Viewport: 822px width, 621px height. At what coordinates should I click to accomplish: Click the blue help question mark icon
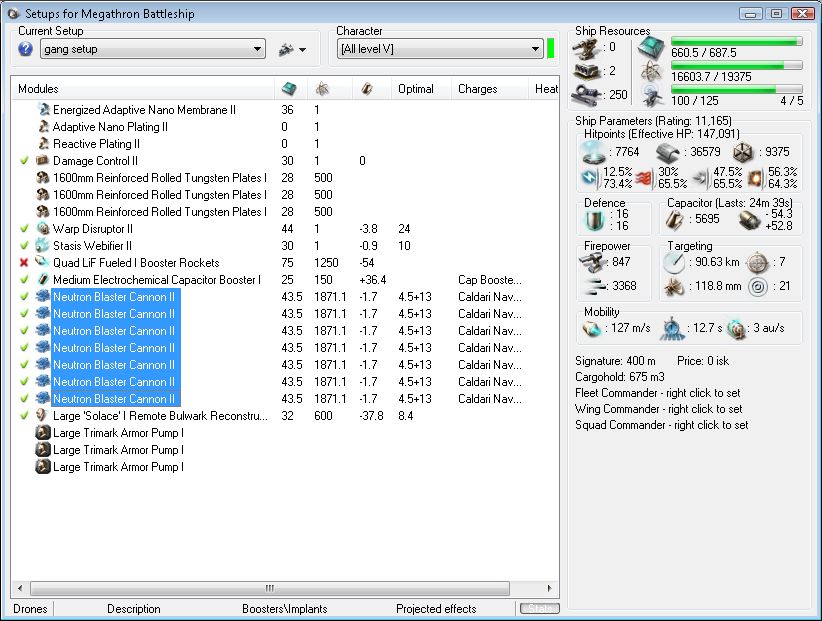click(x=25, y=49)
